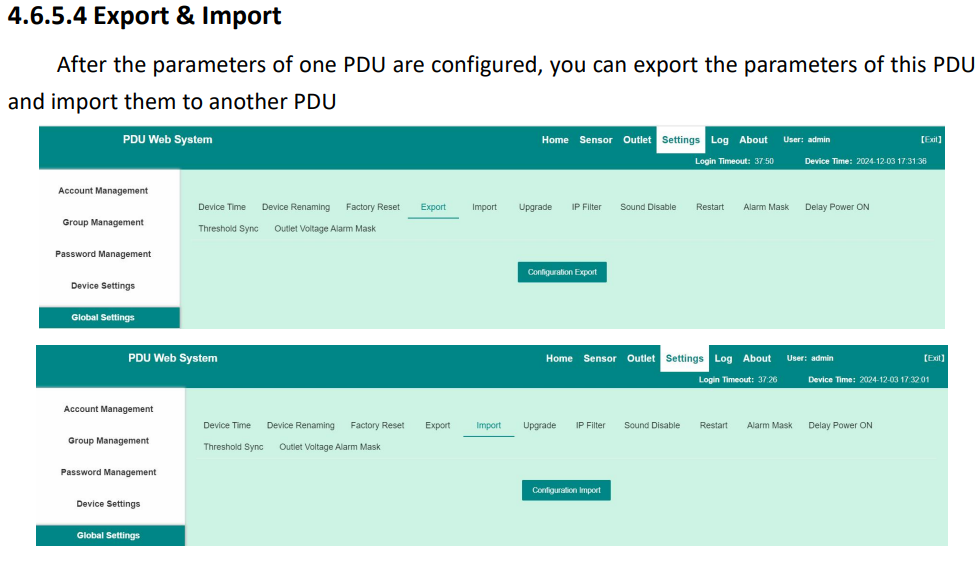Screen dimensions: 979x566
Task: Select Password Management in lower sidebar
Action: pyautogui.click(x=108, y=472)
